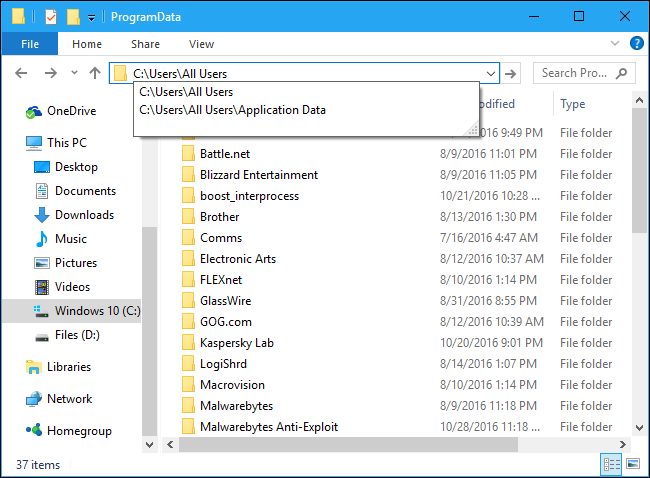Switch to details view icon
650x478 pixels.
pyautogui.click(x=610, y=464)
